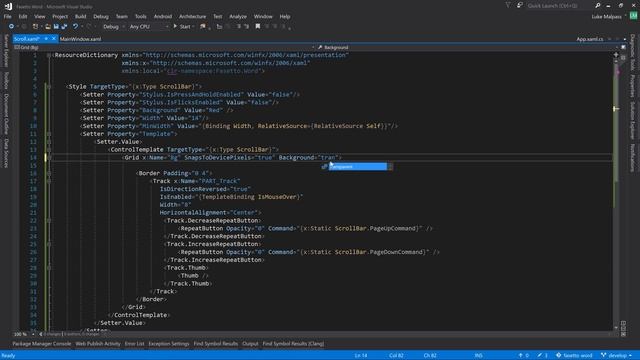Collapse the ControlTemplate outlining node on line 13
This screenshot has width=640, height=360.
pyautogui.click(x=49, y=150)
